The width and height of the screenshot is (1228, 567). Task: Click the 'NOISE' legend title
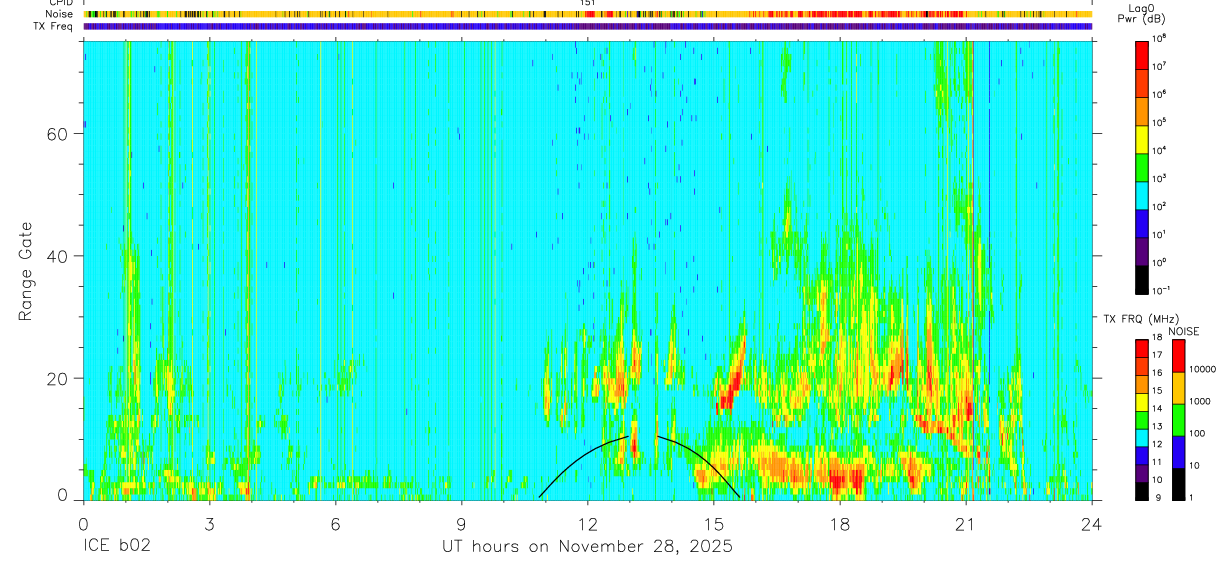tap(1183, 331)
